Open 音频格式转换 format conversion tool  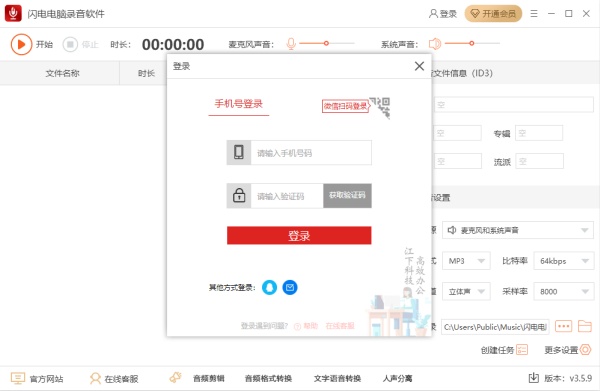pyautogui.click(x=268, y=378)
